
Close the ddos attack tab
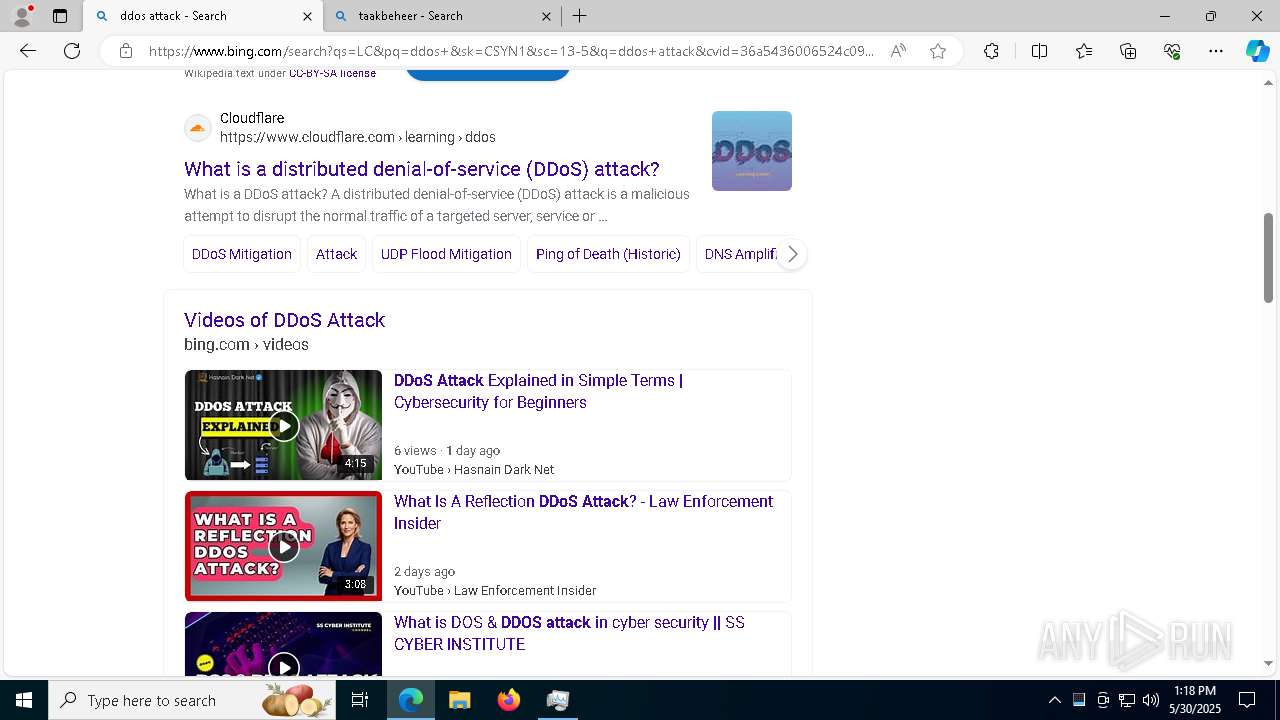307,16
